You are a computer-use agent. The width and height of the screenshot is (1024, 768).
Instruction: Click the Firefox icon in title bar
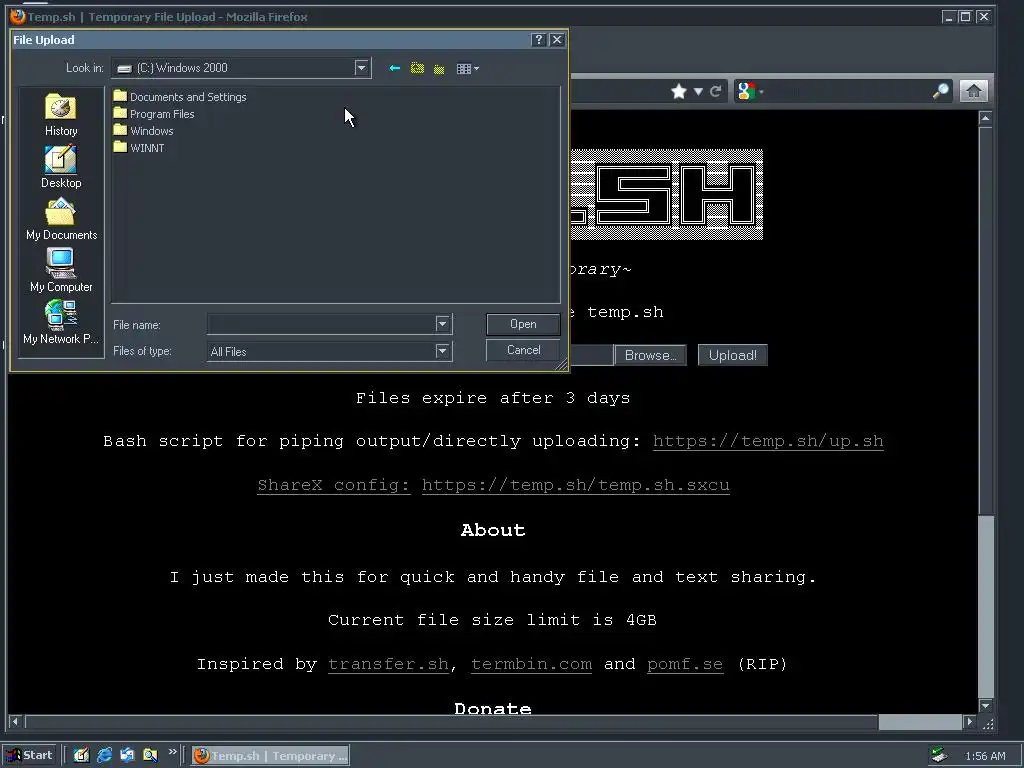point(18,16)
